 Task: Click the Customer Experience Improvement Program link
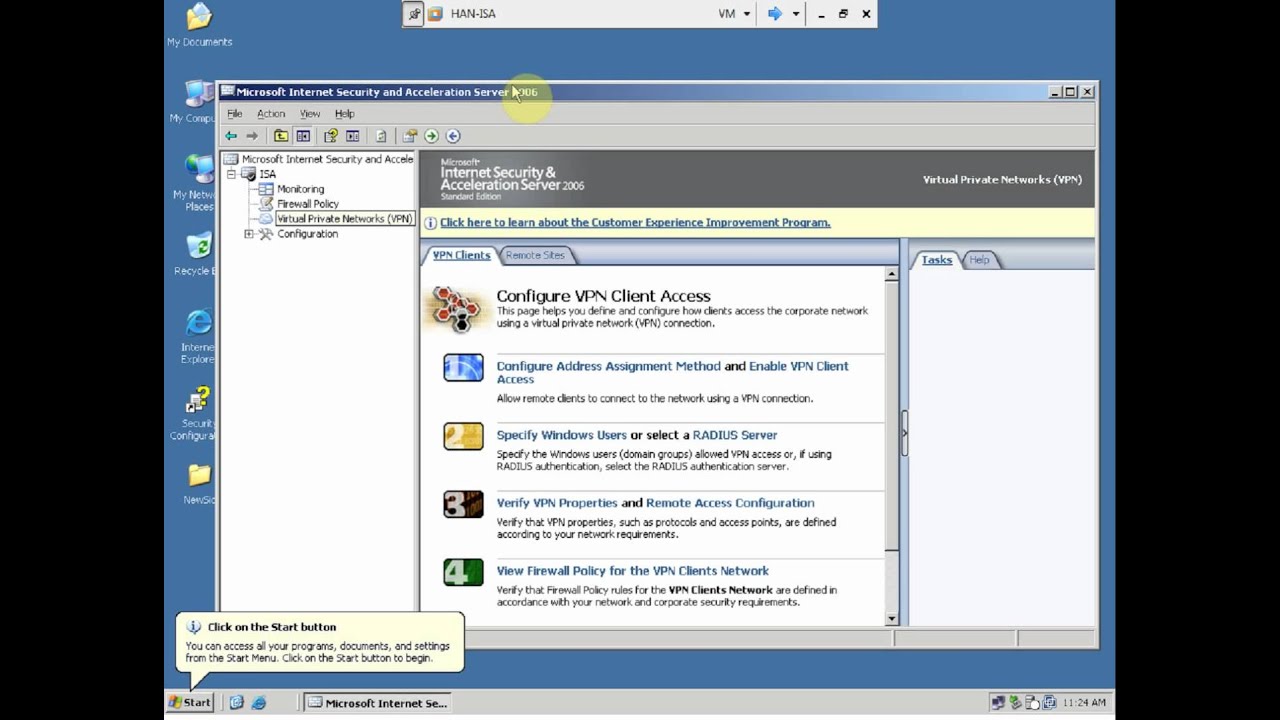pyautogui.click(x=635, y=223)
